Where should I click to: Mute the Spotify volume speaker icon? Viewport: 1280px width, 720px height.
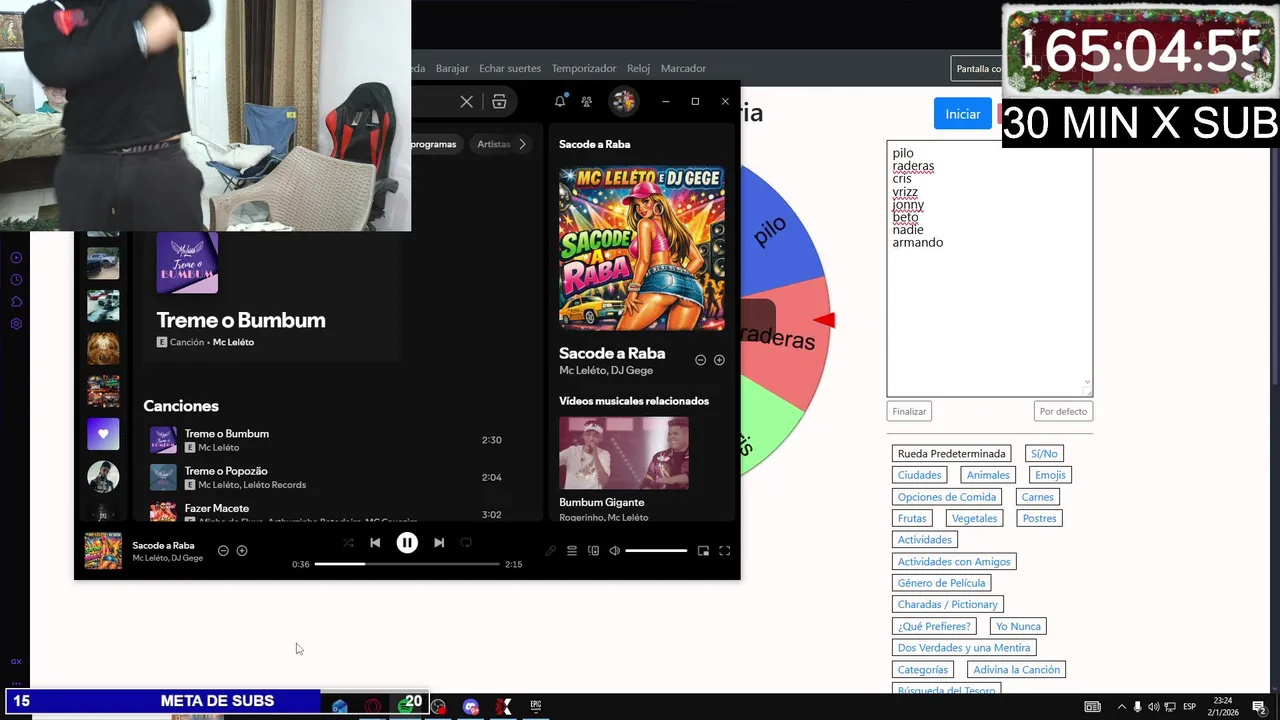pyautogui.click(x=614, y=551)
